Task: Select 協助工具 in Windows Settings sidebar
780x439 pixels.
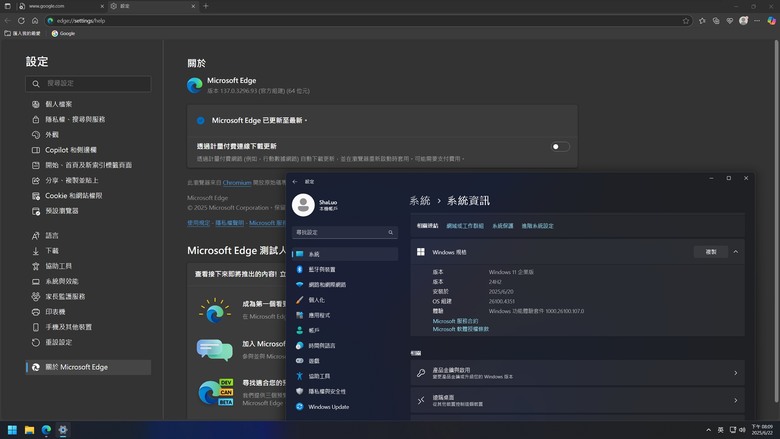Action: point(345,376)
